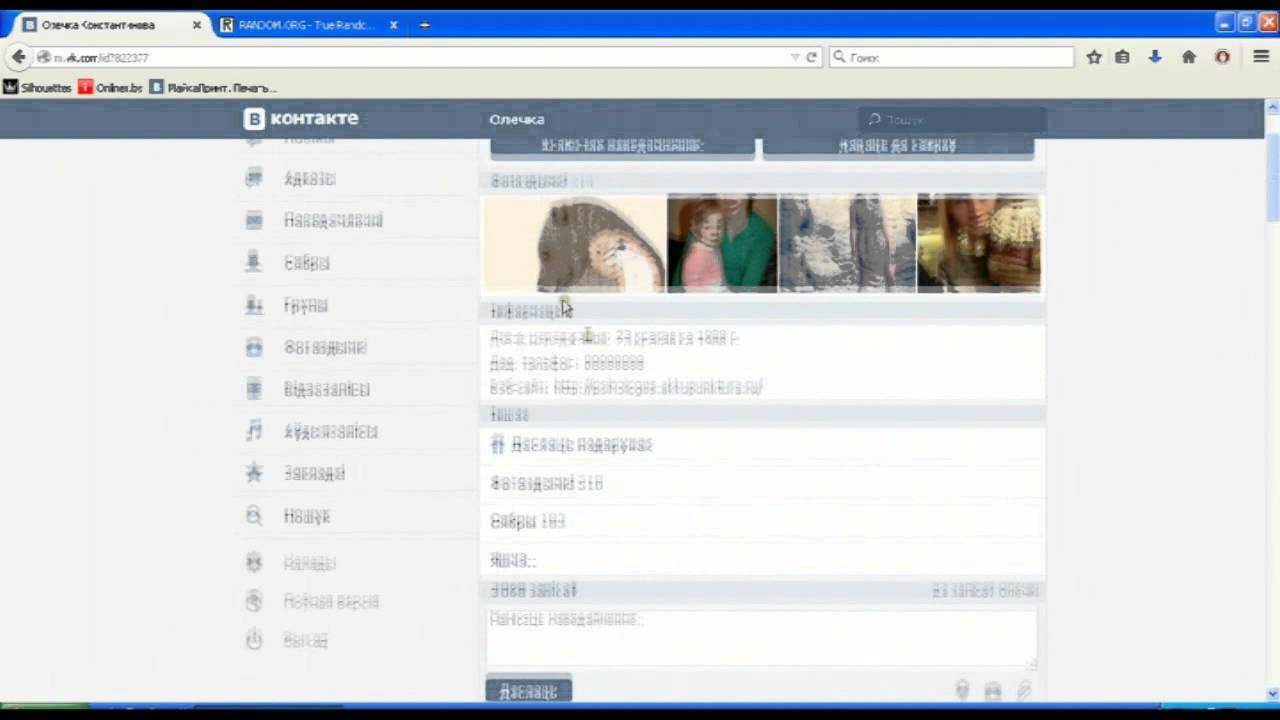1280x720 pixels.
Task: Open Группы in the left sidebar
Action: (286, 306)
